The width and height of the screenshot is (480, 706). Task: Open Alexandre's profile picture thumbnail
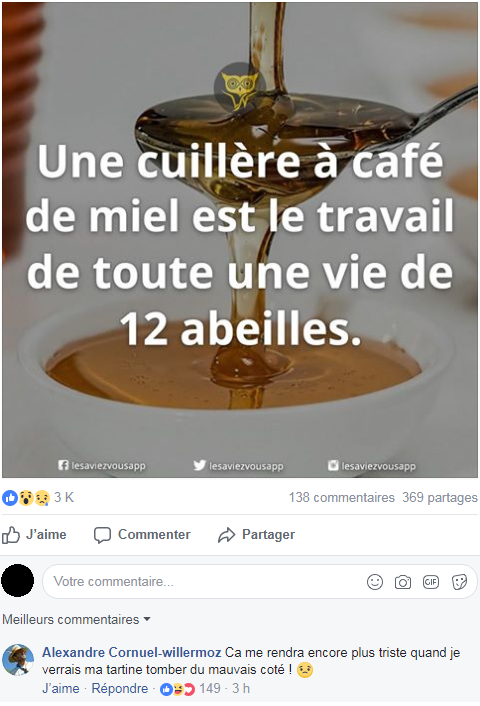(18, 660)
